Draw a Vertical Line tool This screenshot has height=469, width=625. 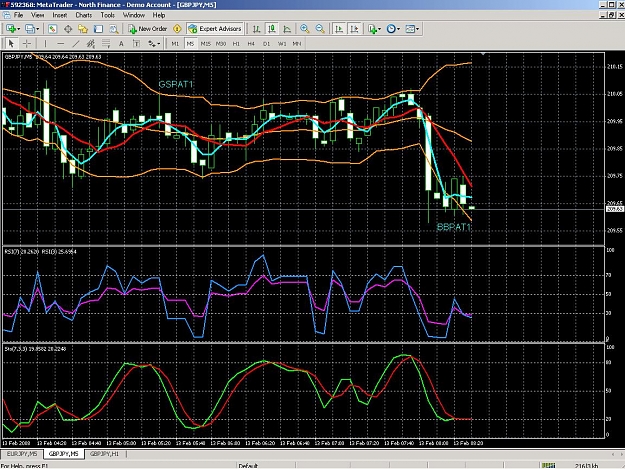click(45, 43)
